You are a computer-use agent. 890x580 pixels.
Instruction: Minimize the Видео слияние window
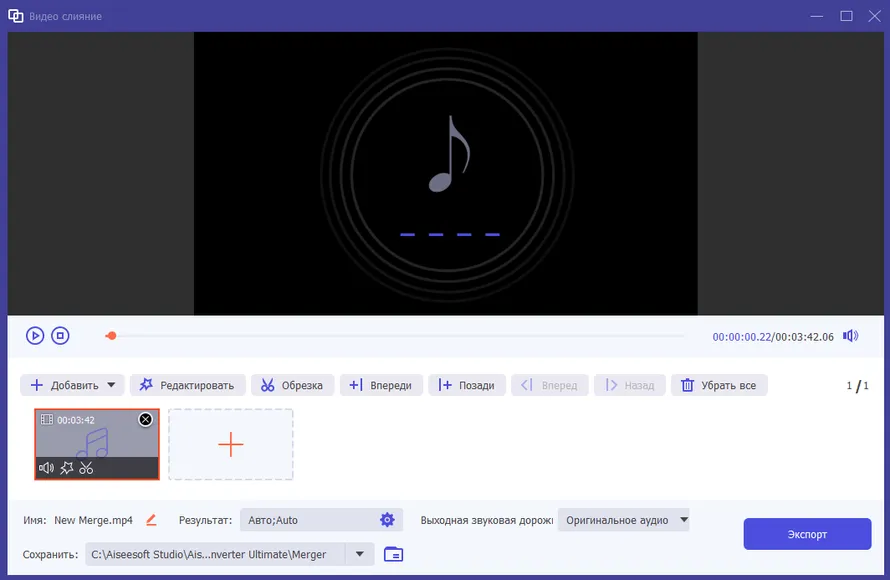click(817, 16)
